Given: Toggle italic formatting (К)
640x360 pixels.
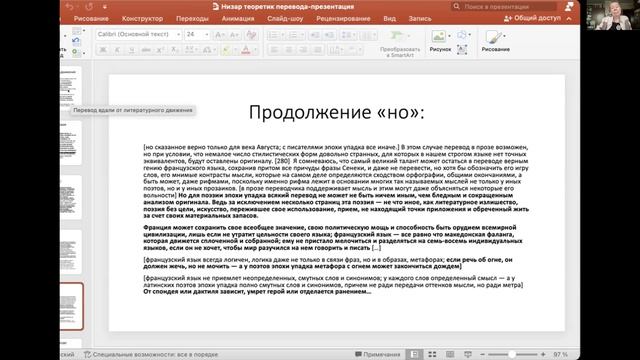Looking at the screenshot, I should tap(117, 50).
